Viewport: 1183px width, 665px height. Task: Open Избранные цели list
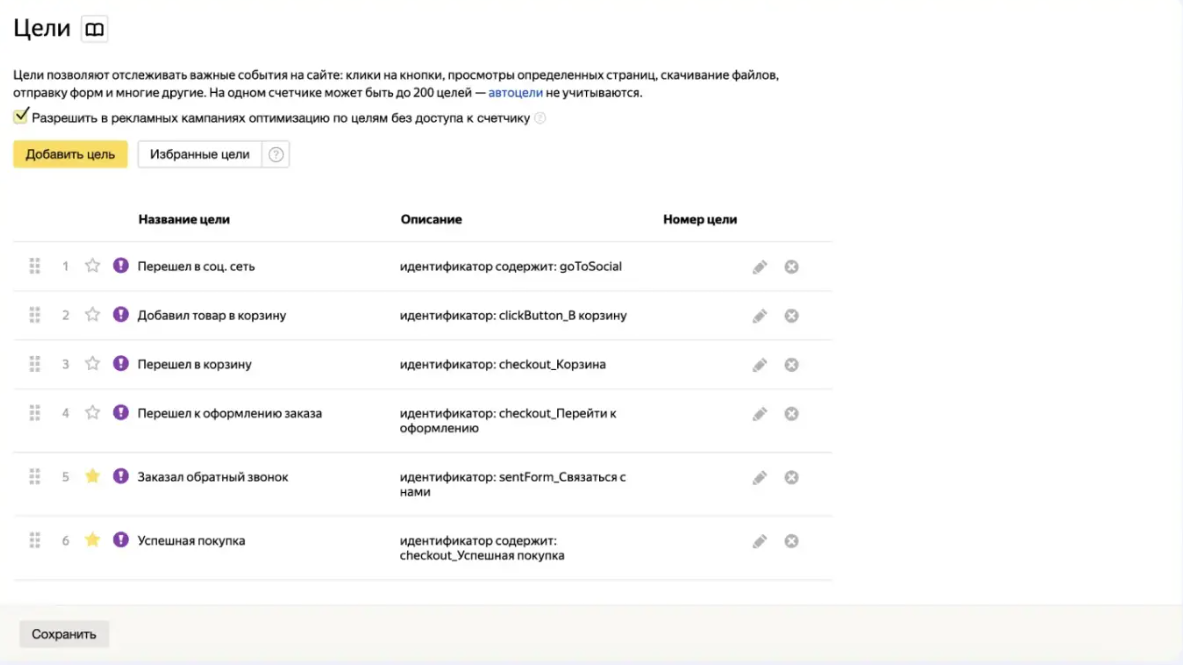click(200, 154)
